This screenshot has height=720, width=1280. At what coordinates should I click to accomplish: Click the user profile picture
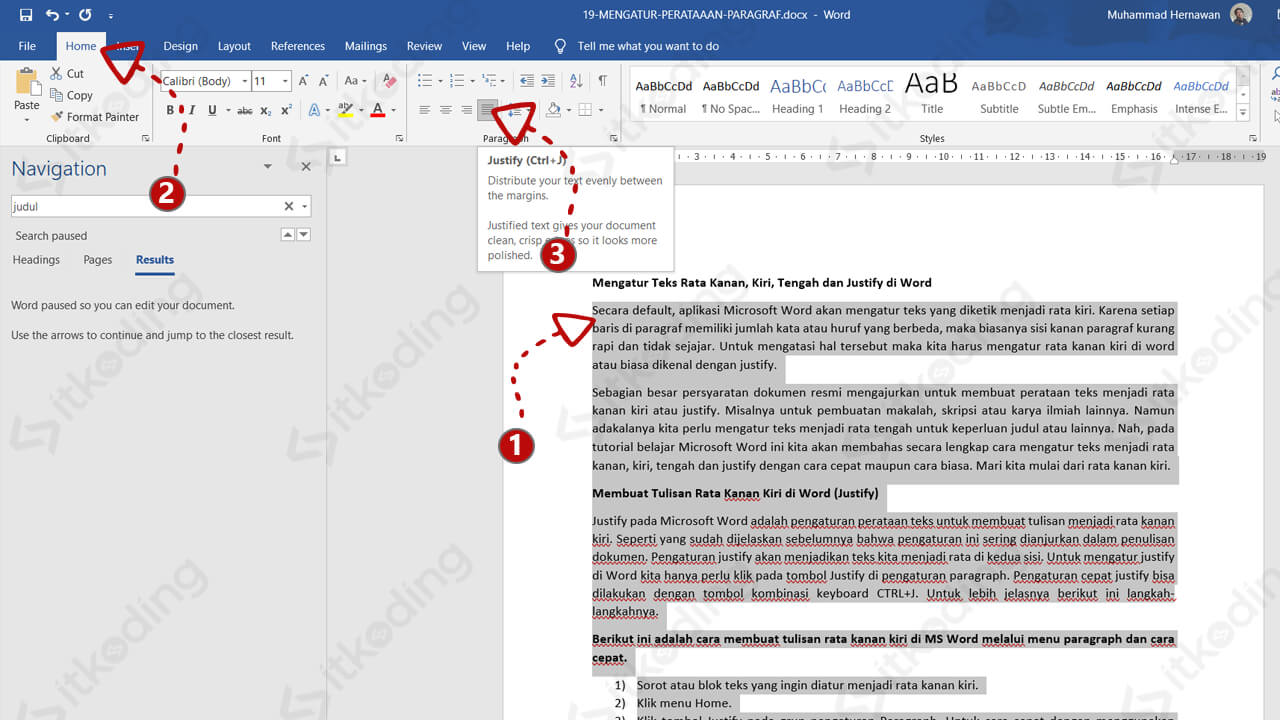click(1241, 15)
